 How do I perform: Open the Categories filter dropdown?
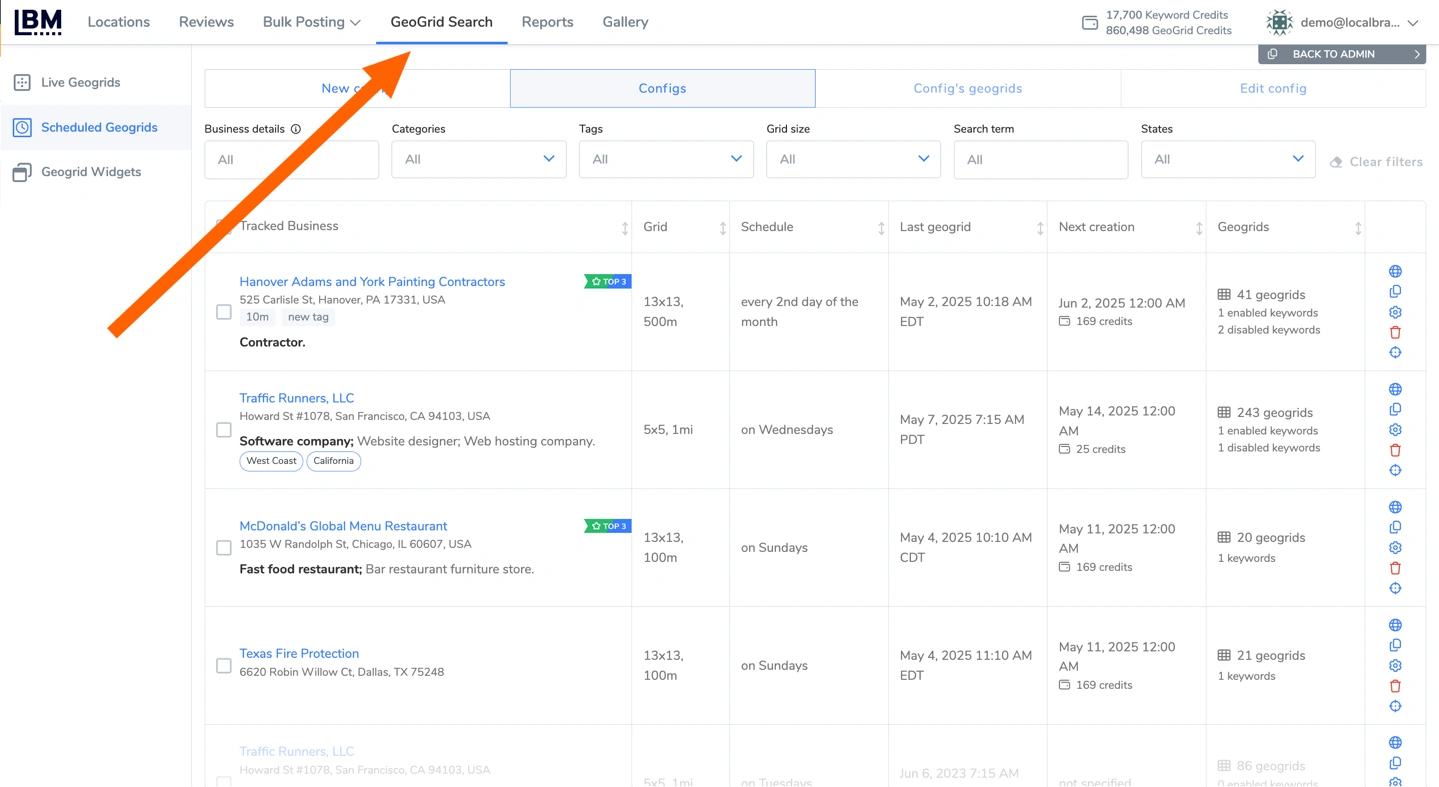(478, 160)
